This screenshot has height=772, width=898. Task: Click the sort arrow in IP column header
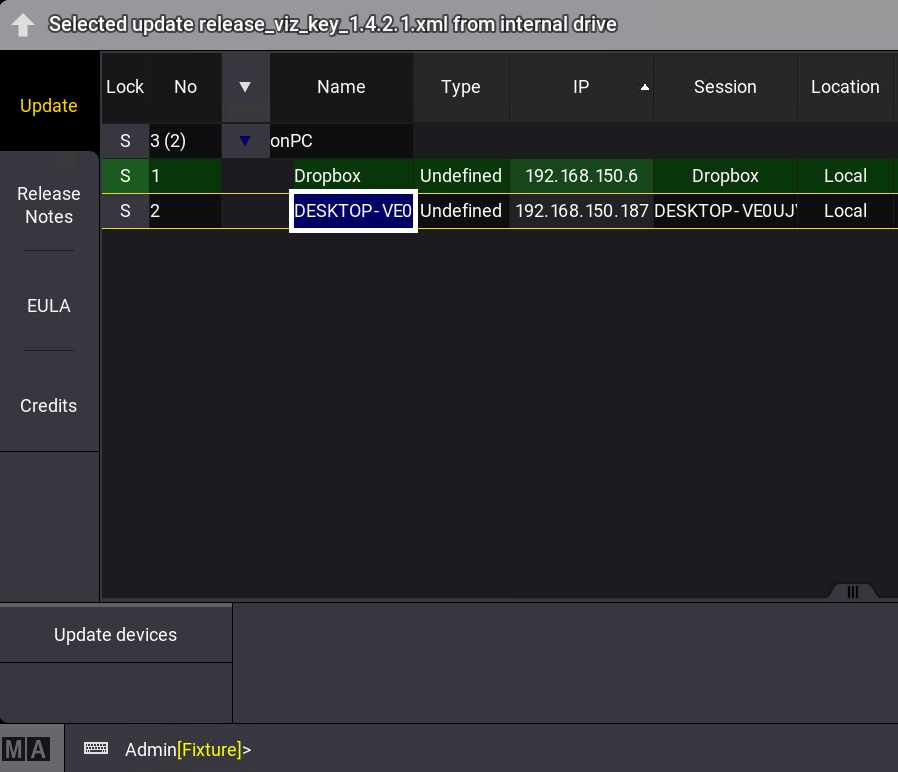645,88
